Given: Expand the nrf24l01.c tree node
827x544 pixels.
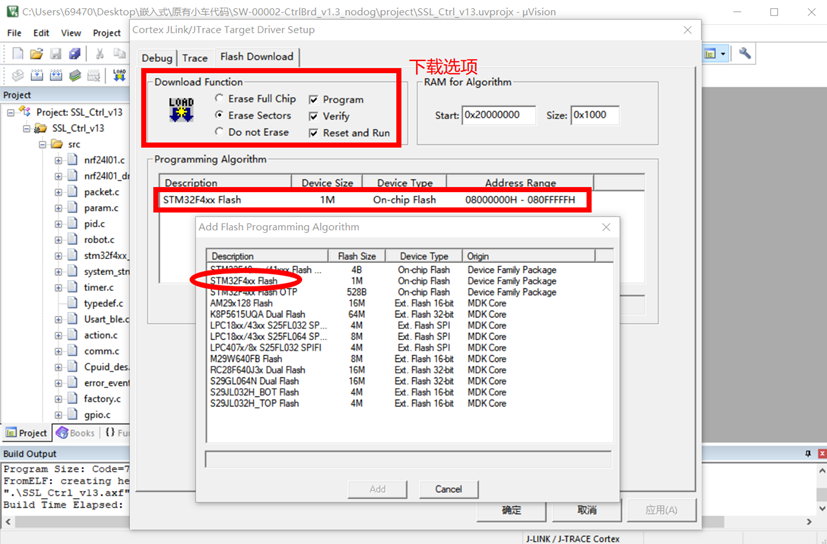Looking at the screenshot, I should [58, 160].
